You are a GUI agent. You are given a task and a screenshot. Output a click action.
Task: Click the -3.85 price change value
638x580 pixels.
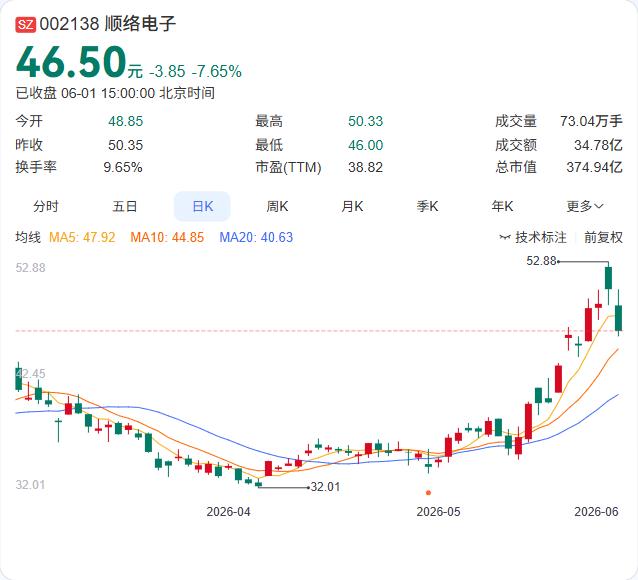[x=167, y=72]
